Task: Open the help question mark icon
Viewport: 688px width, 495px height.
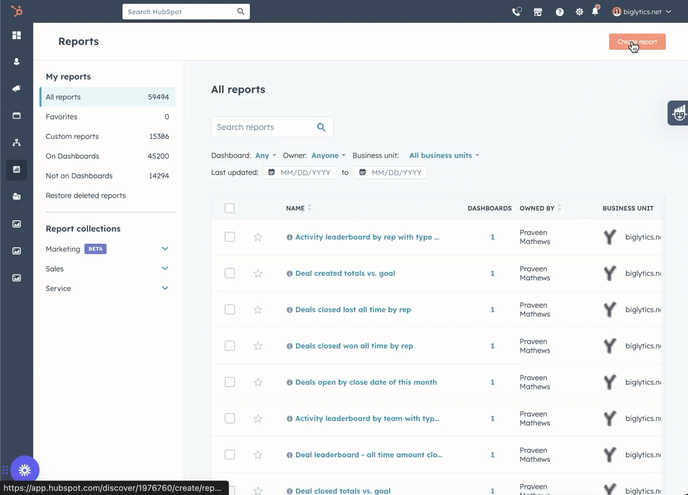Action: 559,12
